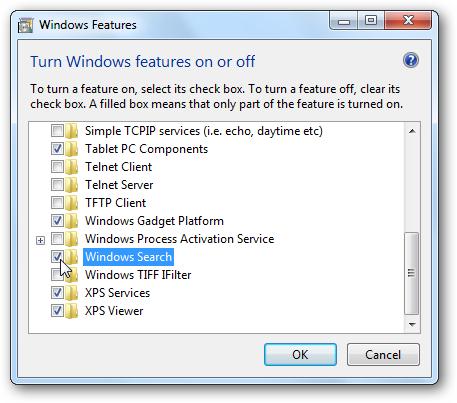Select the Telnet Client folder icon

click(x=71, y=167)
